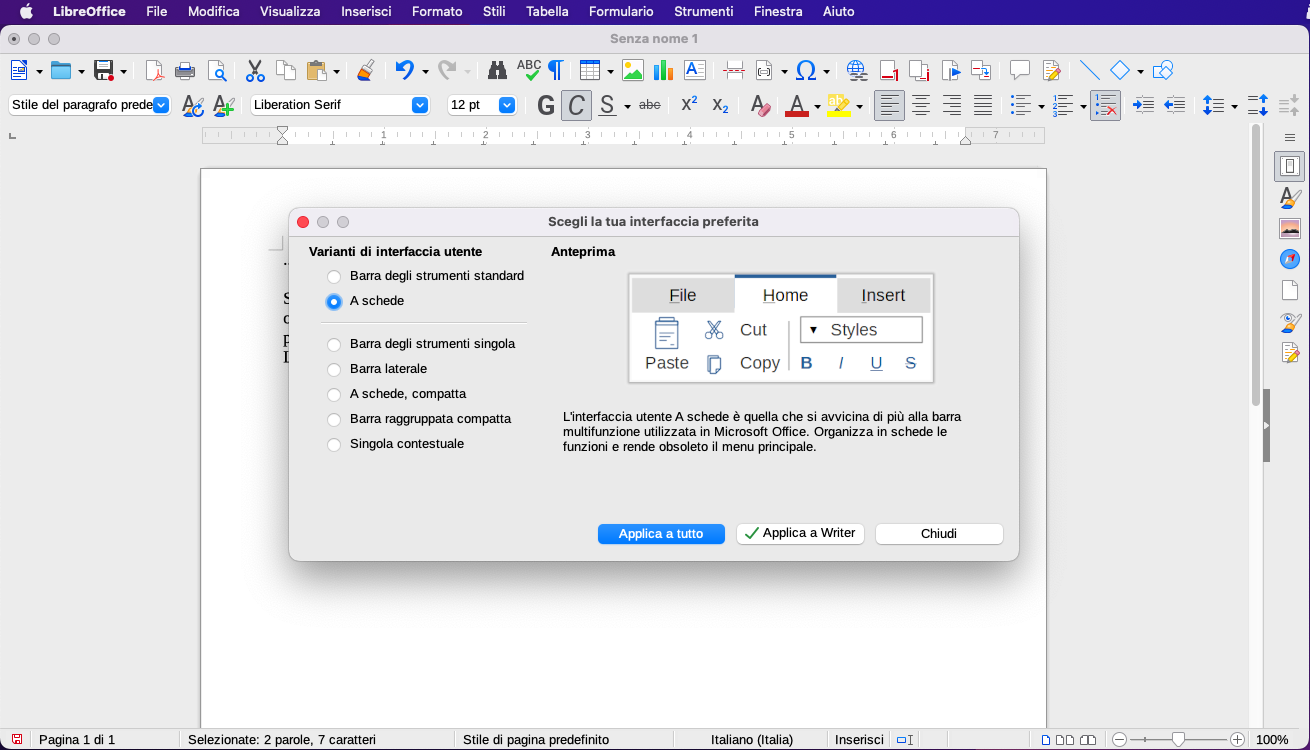This screenshot has width=1310, height=750.
Task: Click the zoom slider in status bar
Action: coord(1178,740)
